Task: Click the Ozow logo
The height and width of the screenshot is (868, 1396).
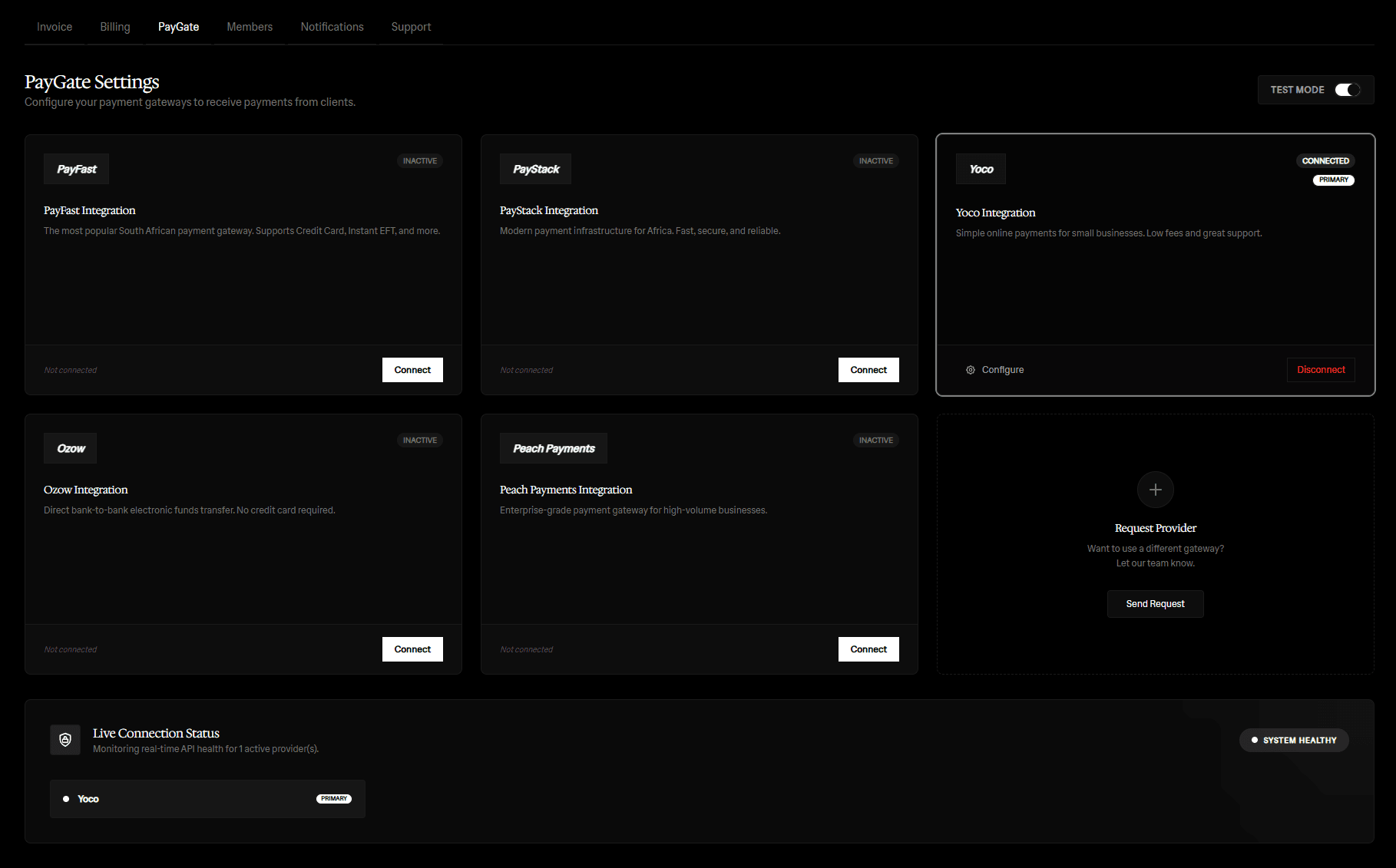Action: point(70,448)
